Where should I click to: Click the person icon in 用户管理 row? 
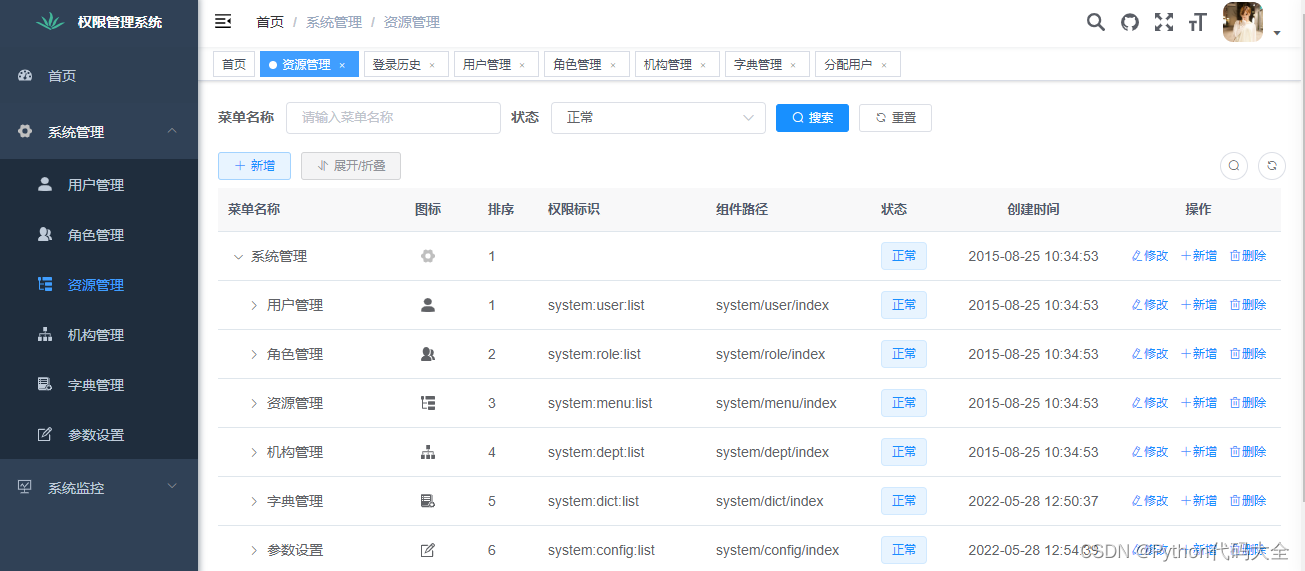tap(428, 305)
